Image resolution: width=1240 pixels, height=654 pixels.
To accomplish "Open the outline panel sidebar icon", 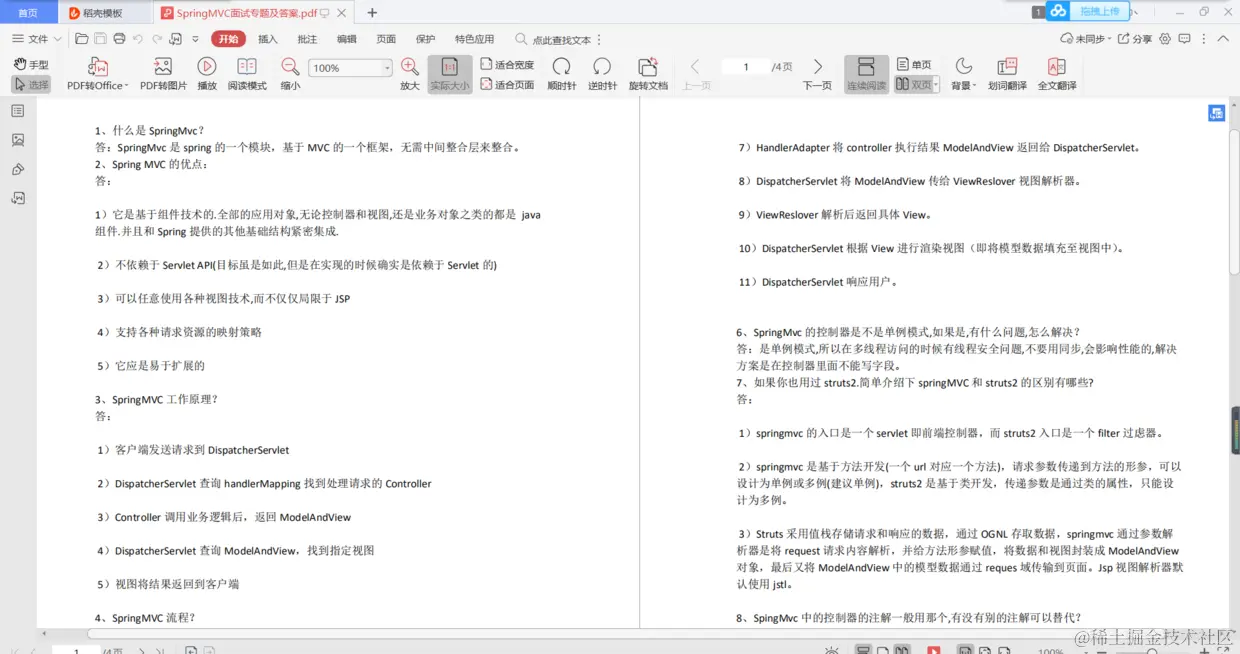I will [x=18, y=111].
